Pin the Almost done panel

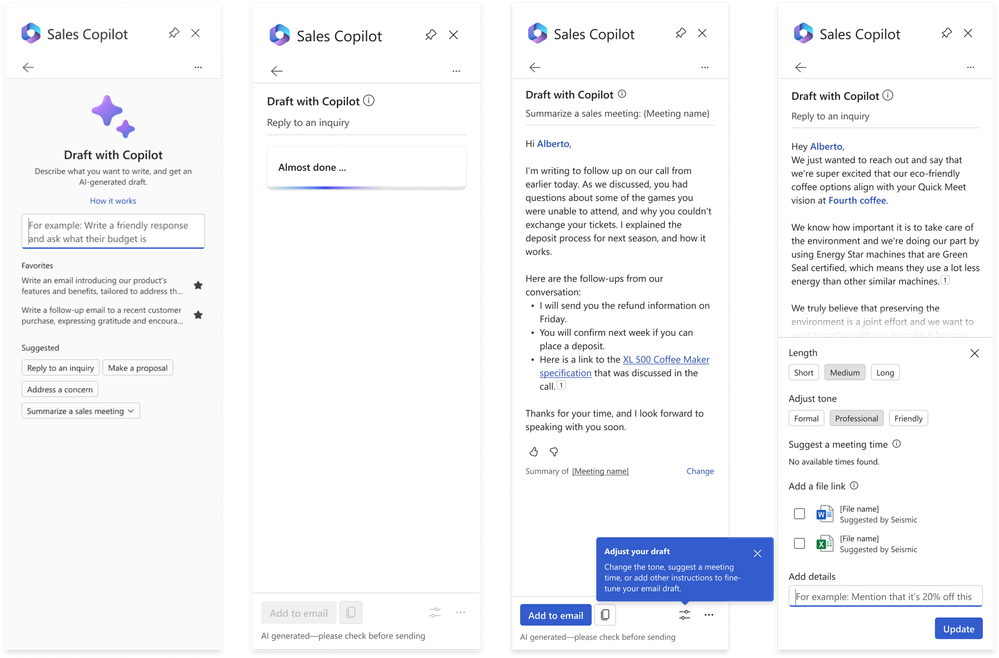click(x=431, y=35)
